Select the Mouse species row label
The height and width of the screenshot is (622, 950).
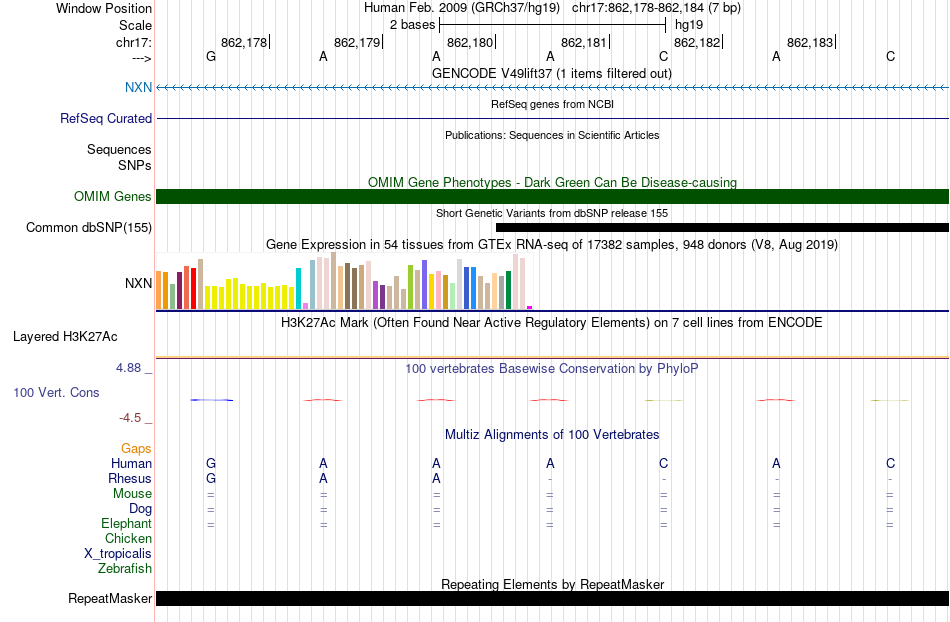tap(132, 494)
